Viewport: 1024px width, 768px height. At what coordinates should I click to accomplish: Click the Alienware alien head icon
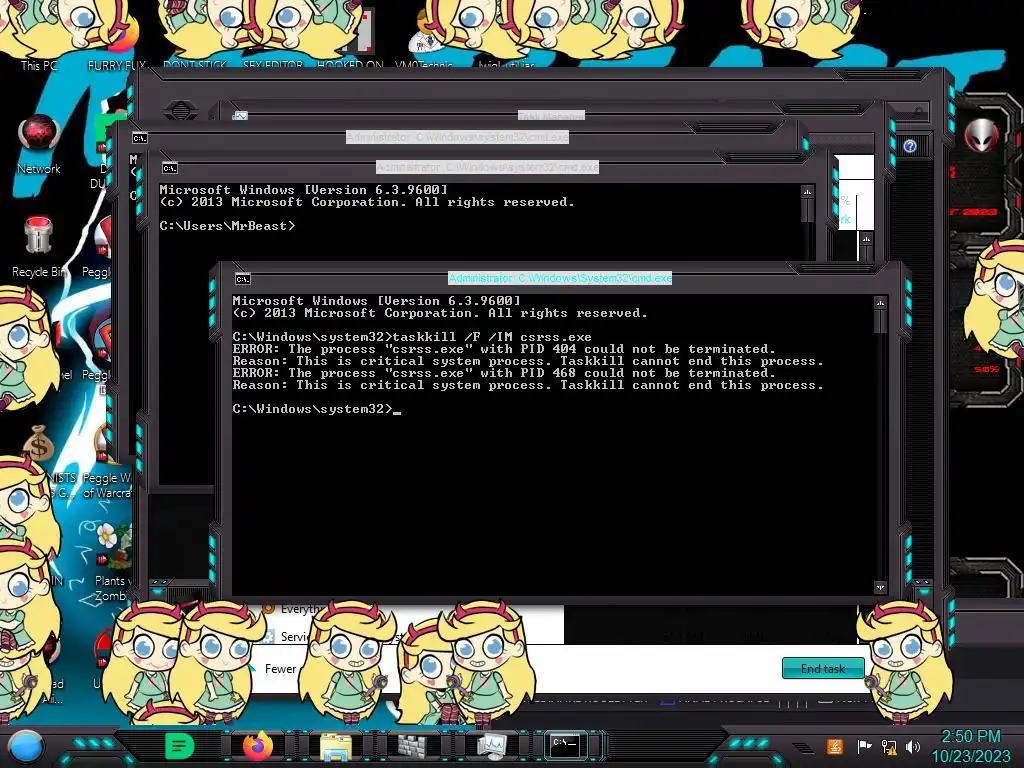(982, 136)
